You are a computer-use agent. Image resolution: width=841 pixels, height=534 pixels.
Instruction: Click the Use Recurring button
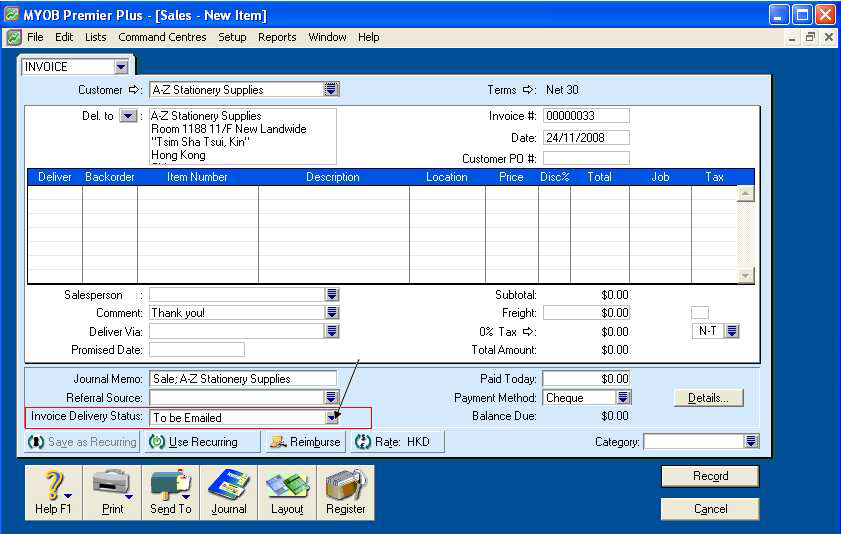coord(202,442)
